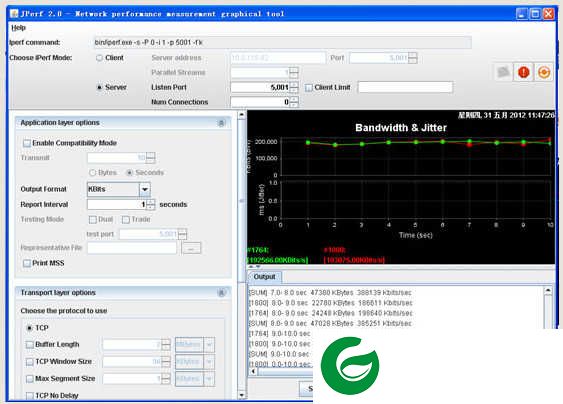Enable the Client Limit checkbox
The height and width of the screenshot is (404, 563).
tap(308, 88)
